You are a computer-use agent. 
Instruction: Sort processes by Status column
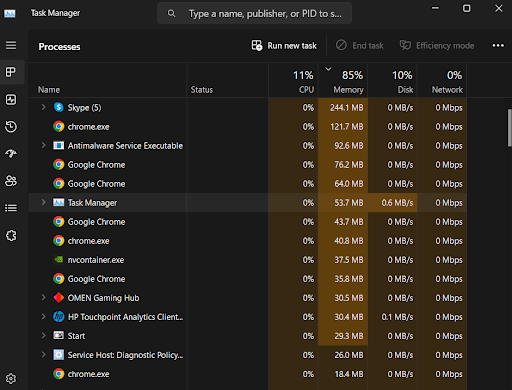tap(228, 80)
